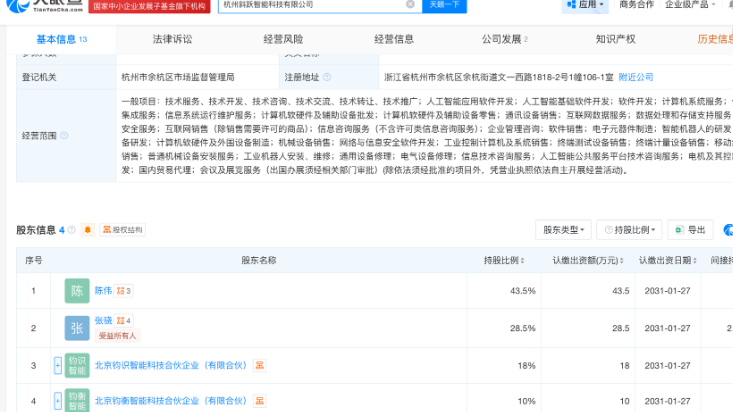Image resolution: width=733 pixels, height=412 pixels.
Task: Click help icon next to 经营范围
Action: pos(64,136)
